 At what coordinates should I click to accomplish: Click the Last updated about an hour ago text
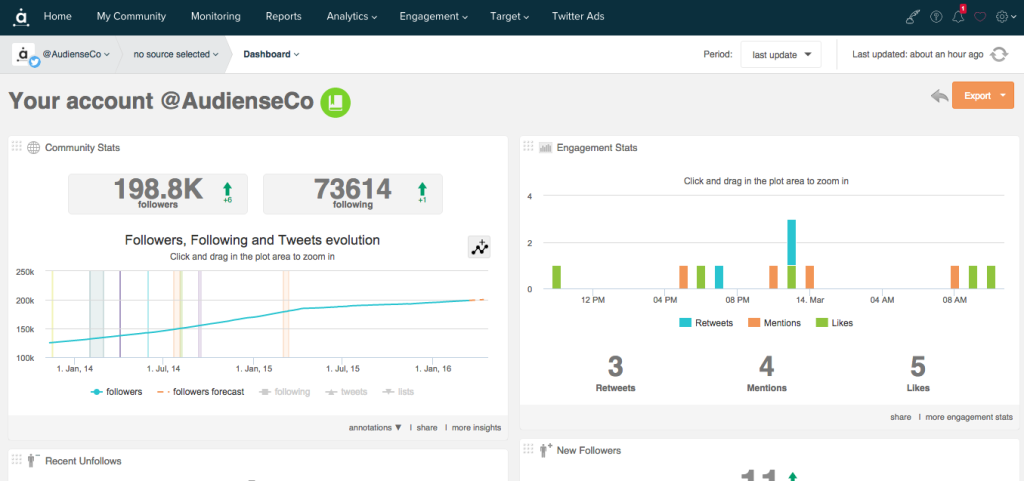coord(918,55)
